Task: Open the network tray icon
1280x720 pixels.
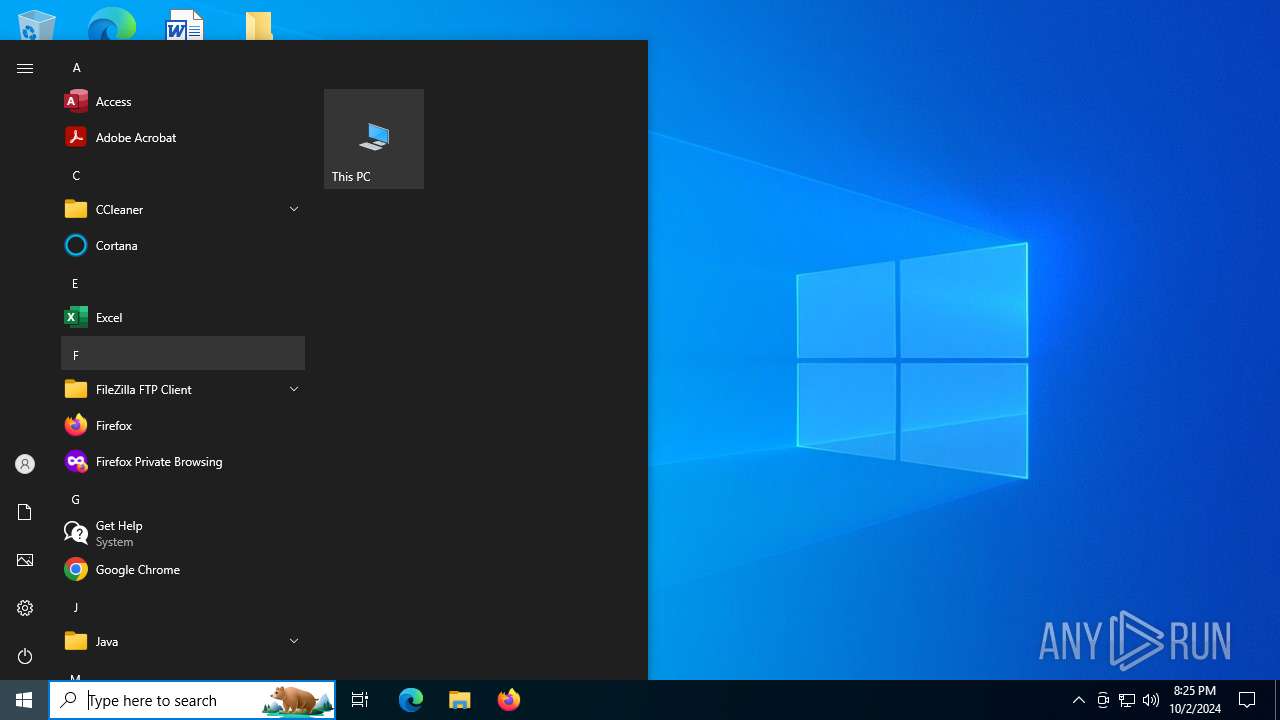Action: (x=1127, y=700)
